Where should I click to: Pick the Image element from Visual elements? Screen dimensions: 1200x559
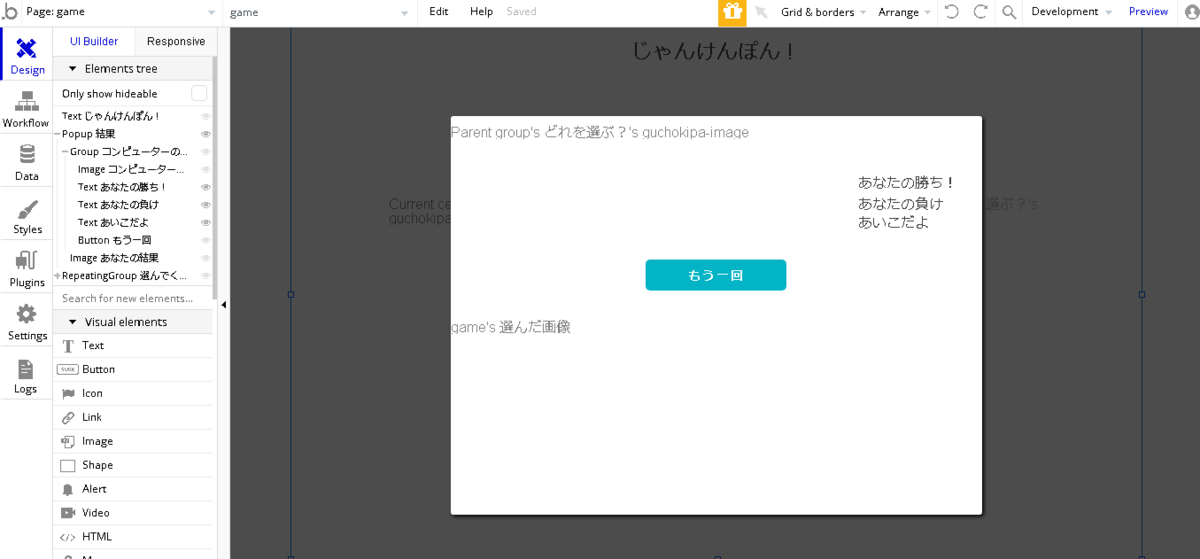[134, 441]
